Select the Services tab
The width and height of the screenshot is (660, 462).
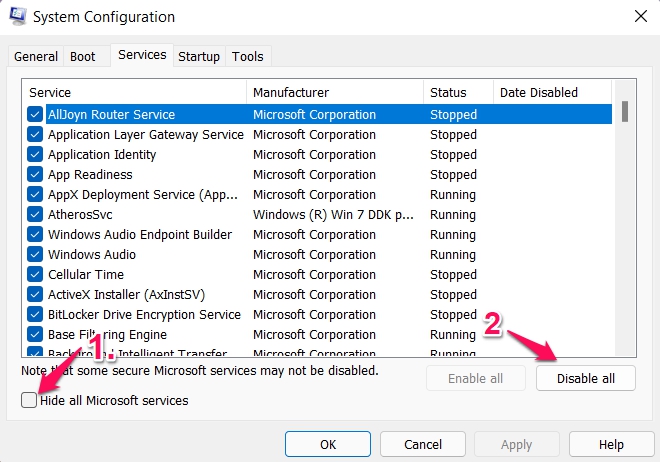142,55
